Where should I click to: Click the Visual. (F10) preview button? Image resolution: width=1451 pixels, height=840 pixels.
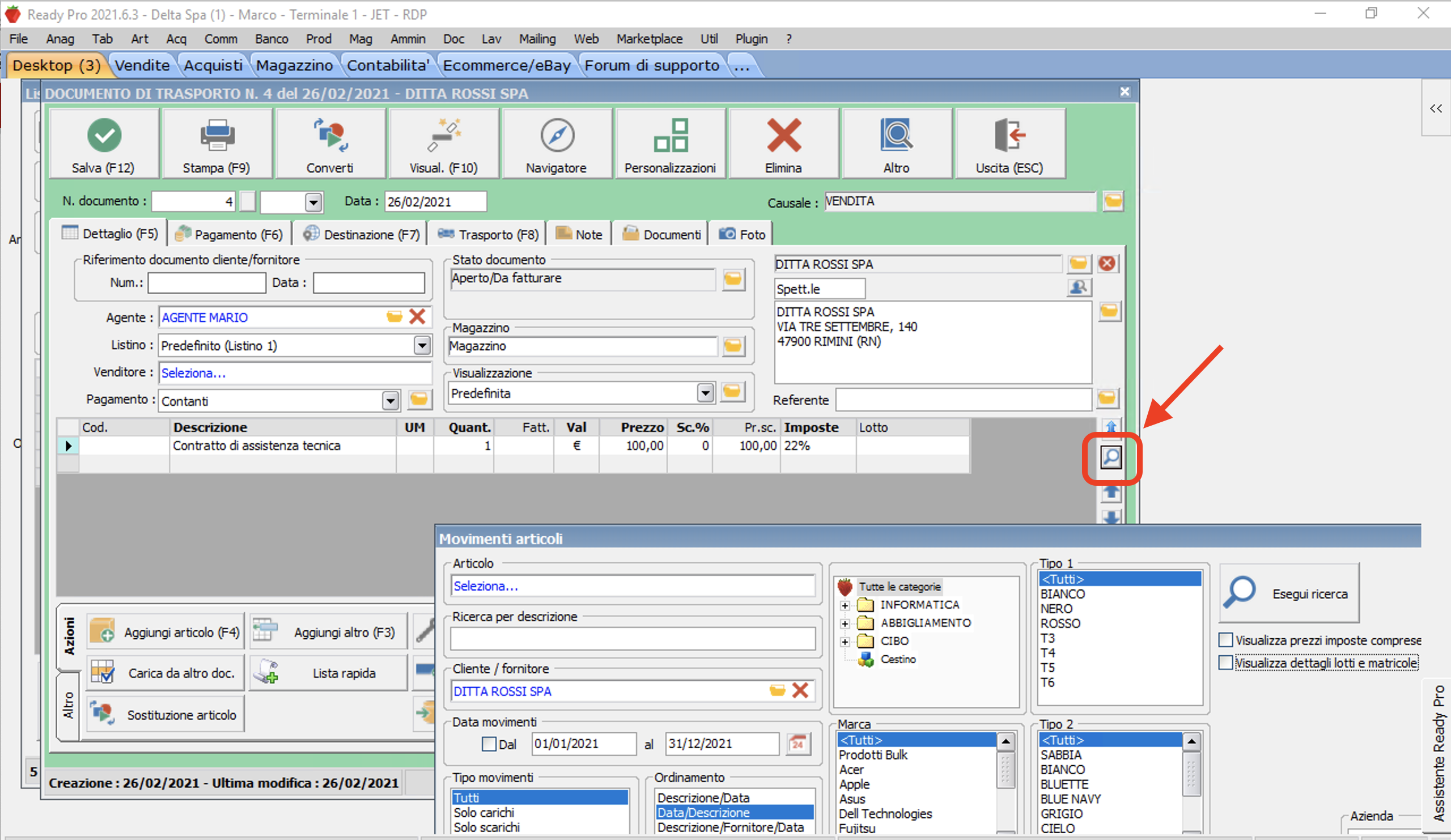tap(443, 143)
